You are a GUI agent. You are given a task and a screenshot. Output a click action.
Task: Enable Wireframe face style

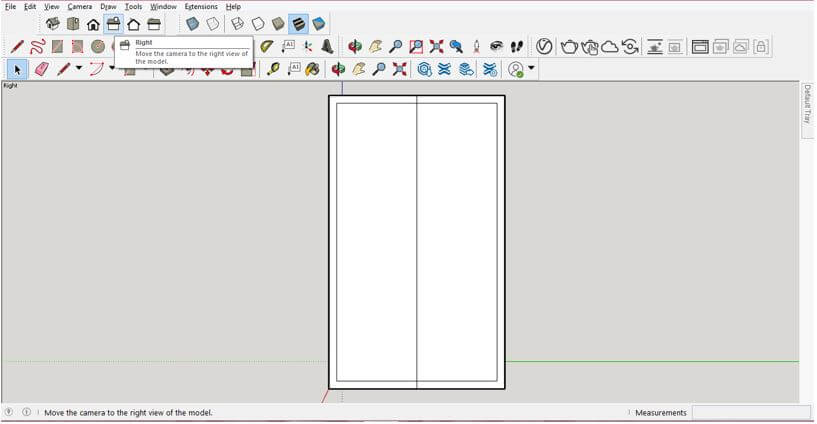pyautogui.click(x=238, y=24)
